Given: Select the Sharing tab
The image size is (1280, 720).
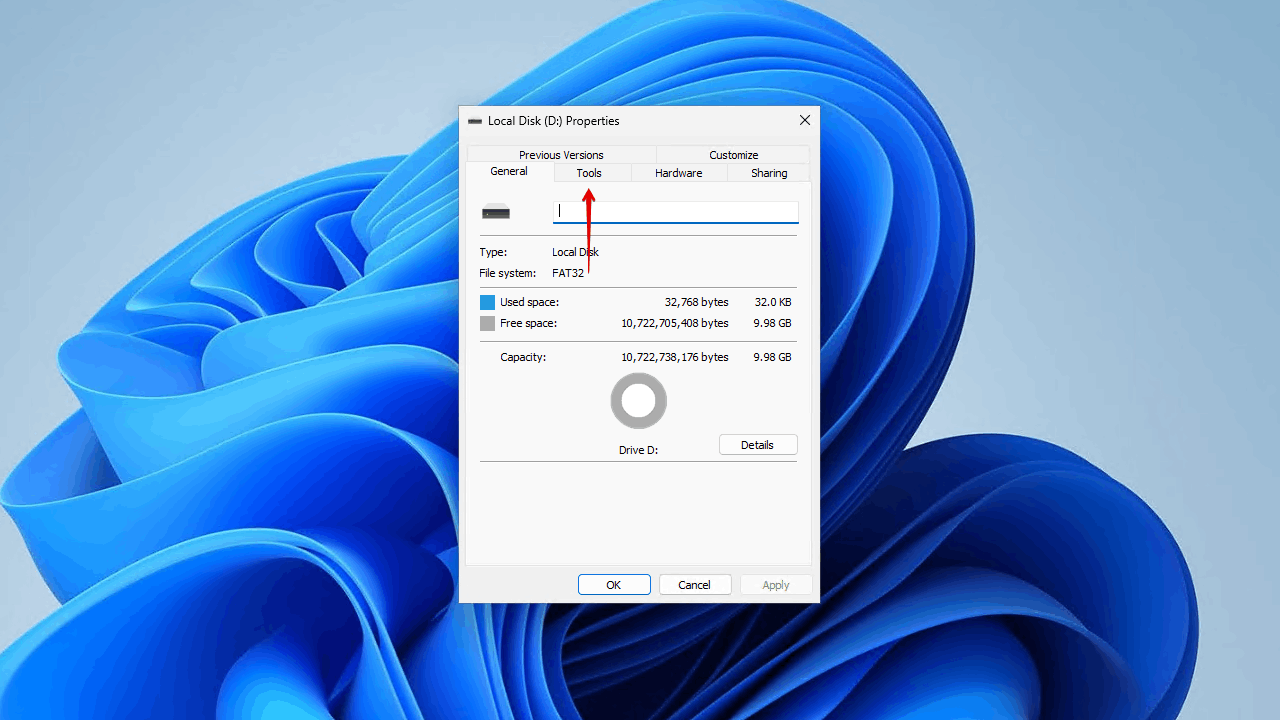Looking at the screenshot, I should click(769, 173).
